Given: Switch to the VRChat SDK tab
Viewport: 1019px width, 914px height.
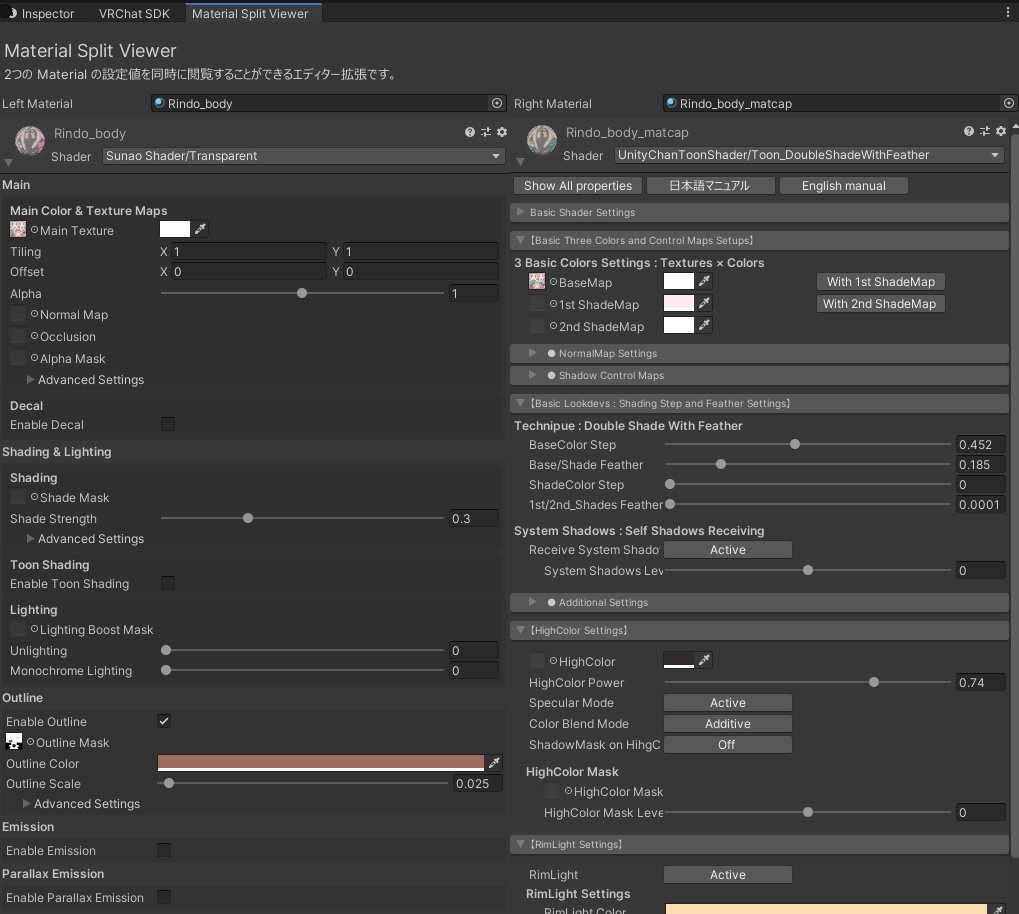Looking at the screenshot, I should tap(135, 13).
